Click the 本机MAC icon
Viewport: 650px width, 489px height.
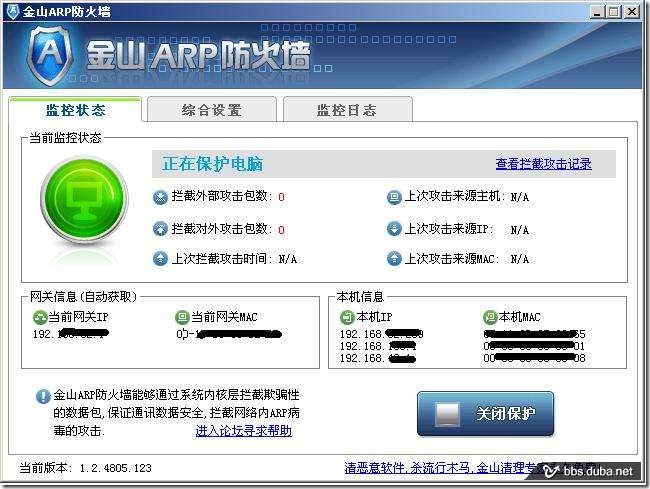click(x=490, y=317)
